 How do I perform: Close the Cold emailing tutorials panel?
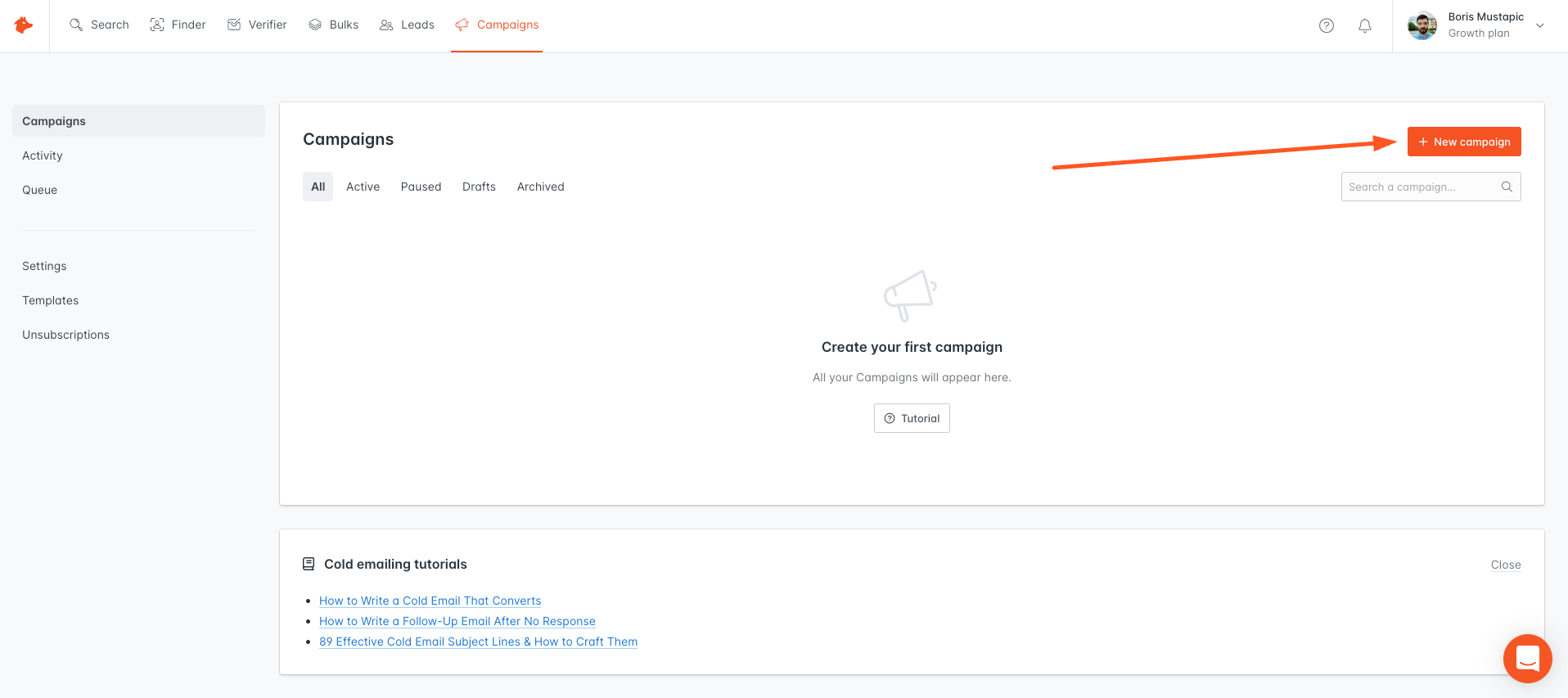[x=1506, y=565]
